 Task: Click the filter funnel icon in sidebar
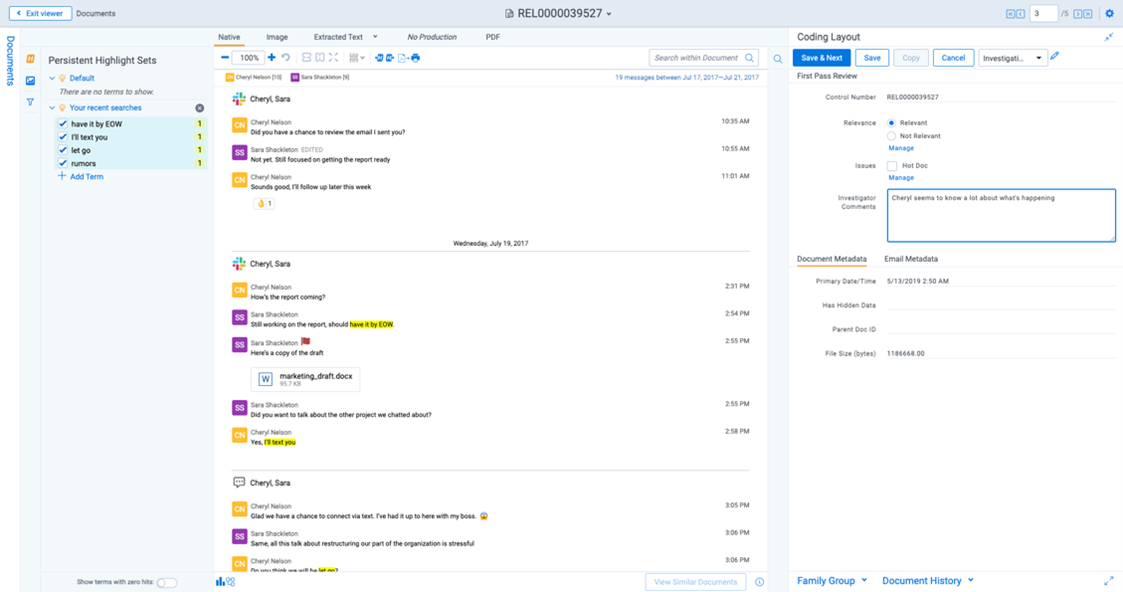click(31, 102)
